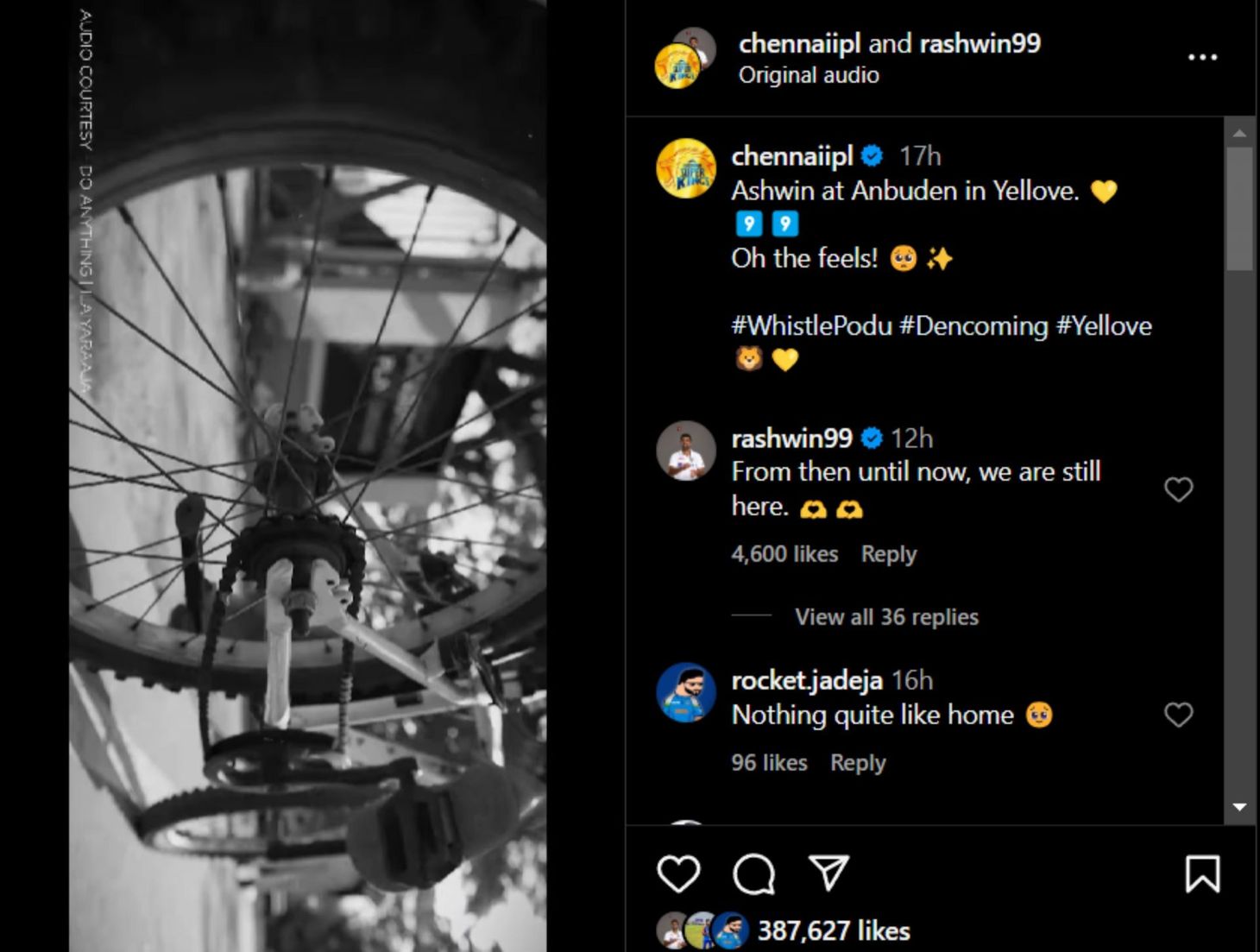Like the post with the heart icon
This screenshot has height=952, width=1260.
678,873
